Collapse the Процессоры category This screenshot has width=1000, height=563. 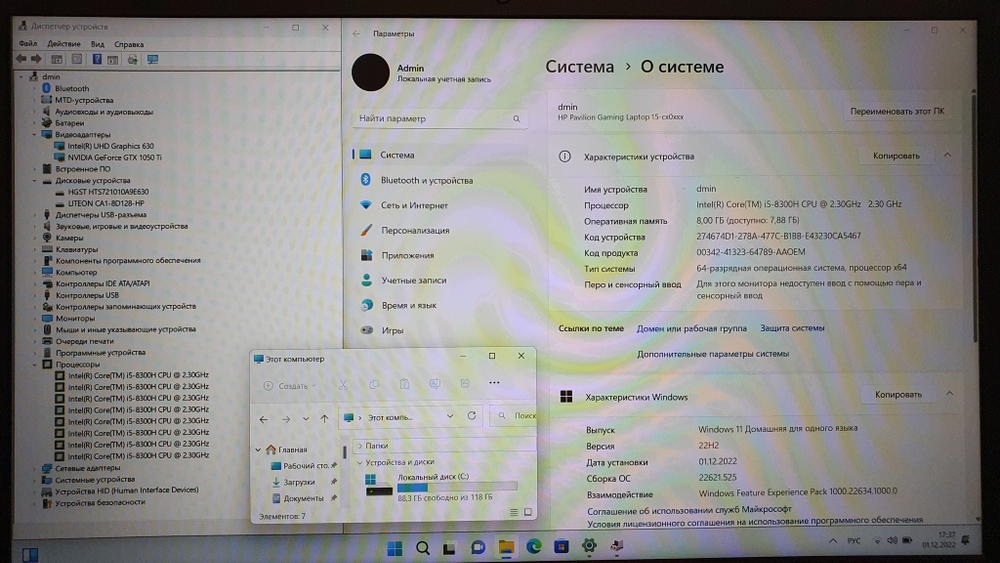pos(34,364)
